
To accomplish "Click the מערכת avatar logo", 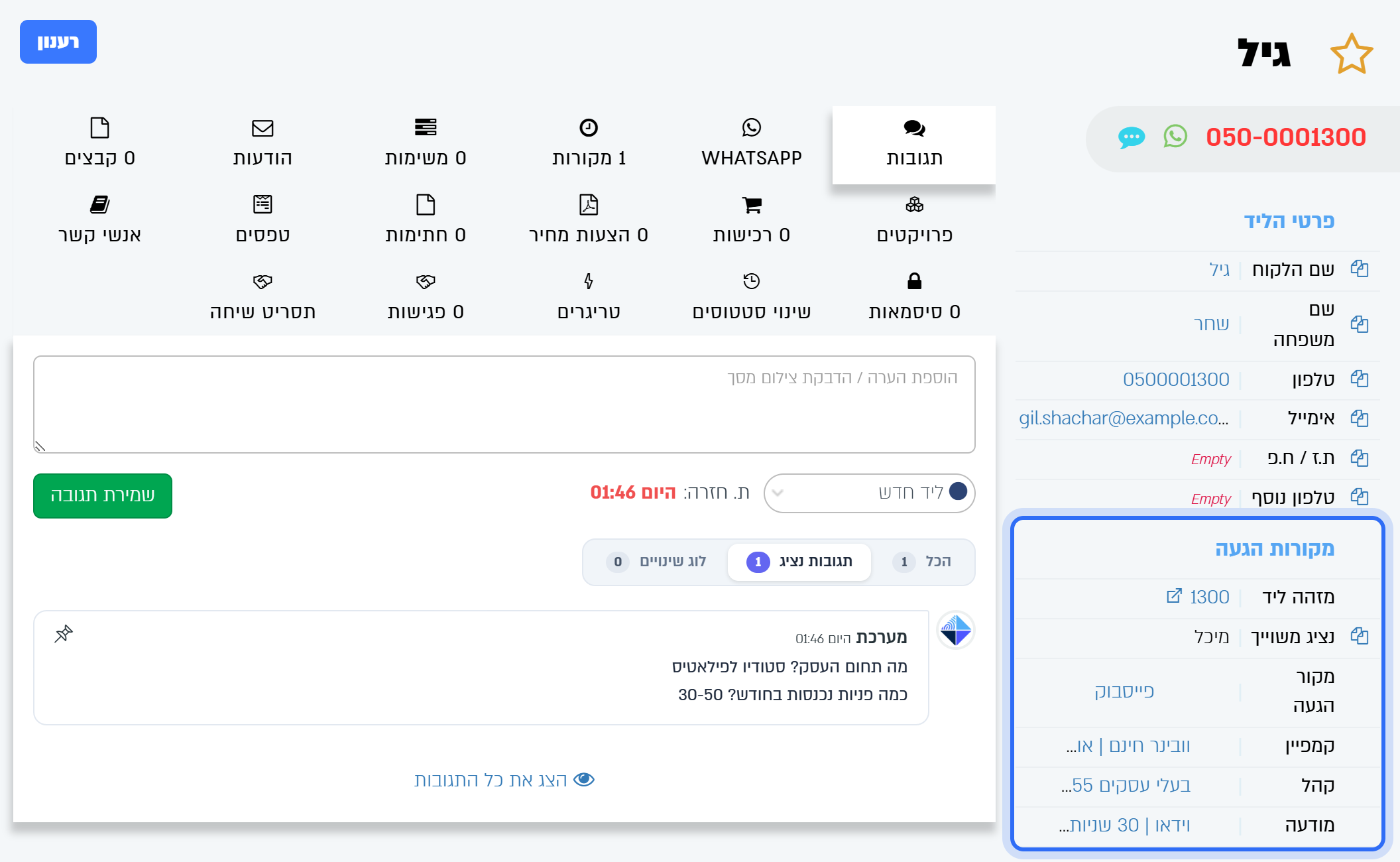I will tap(956, 630).
